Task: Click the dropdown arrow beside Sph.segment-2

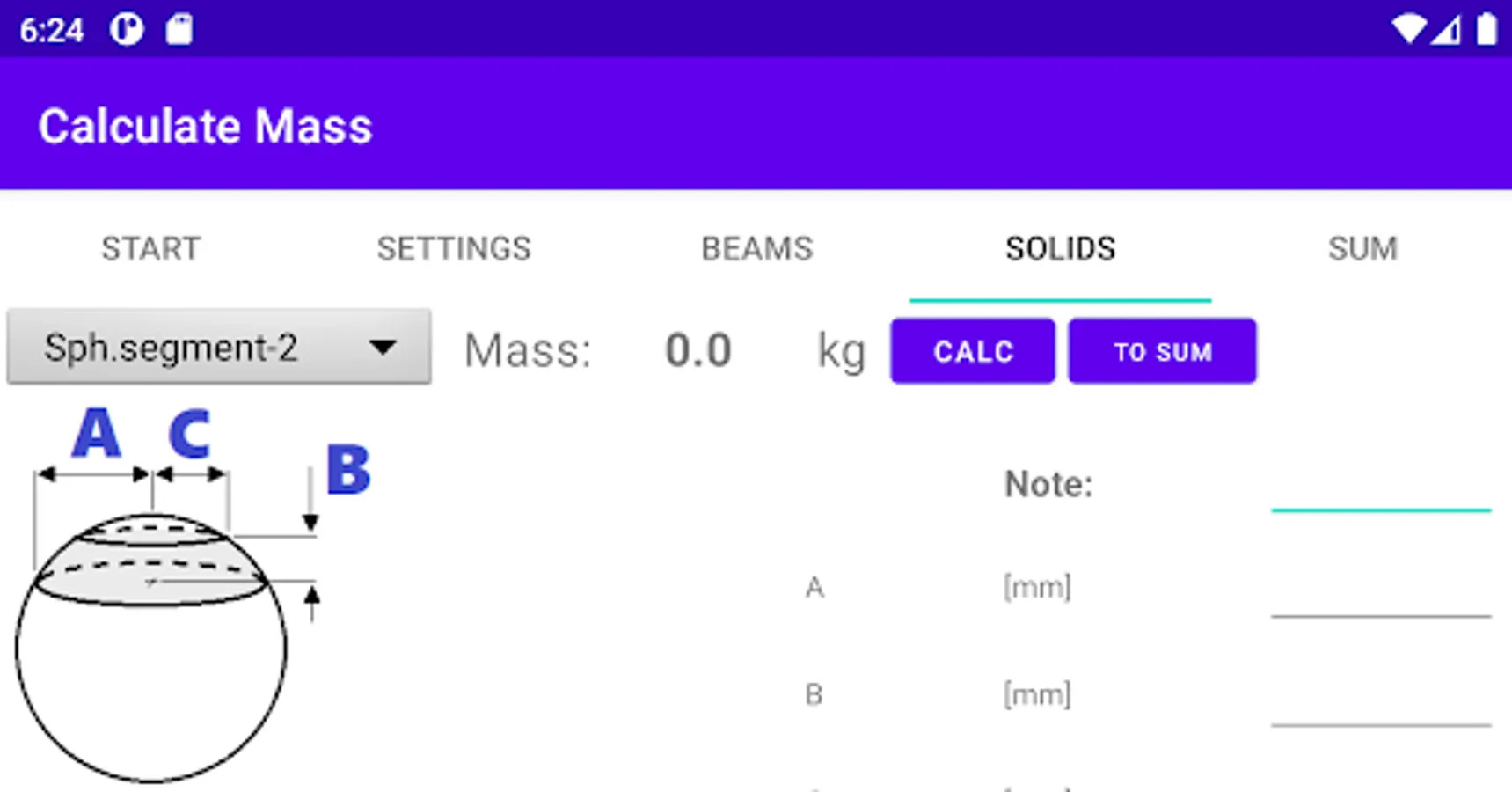Action: coord(383,348)
